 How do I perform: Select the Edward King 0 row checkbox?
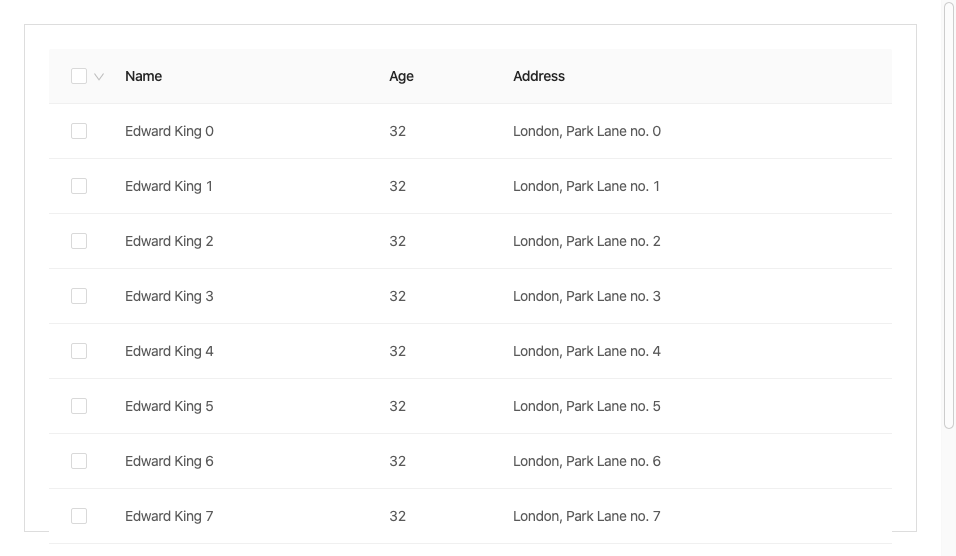(79, 131)
